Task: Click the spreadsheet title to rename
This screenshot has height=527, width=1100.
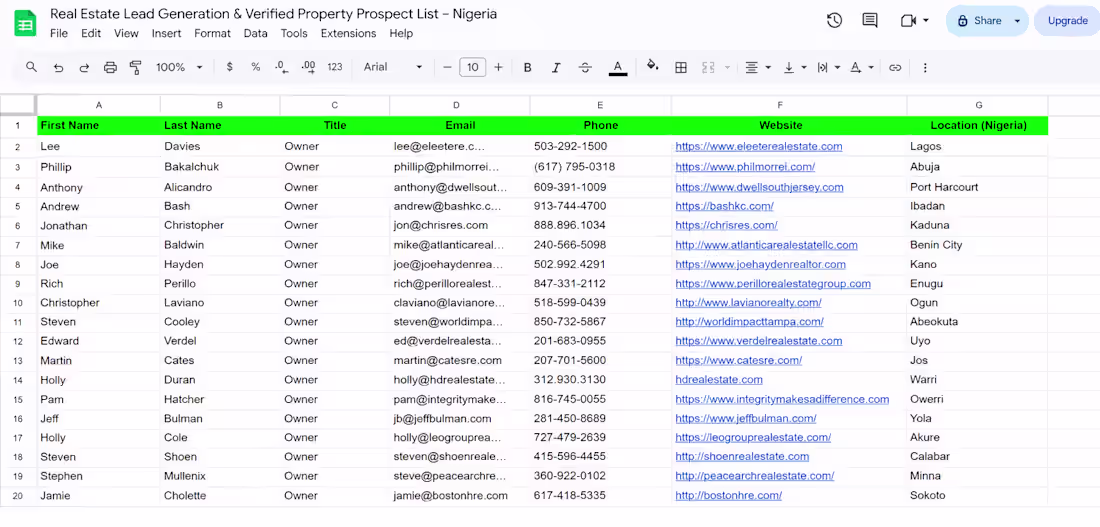Action: tap(274, 14)
